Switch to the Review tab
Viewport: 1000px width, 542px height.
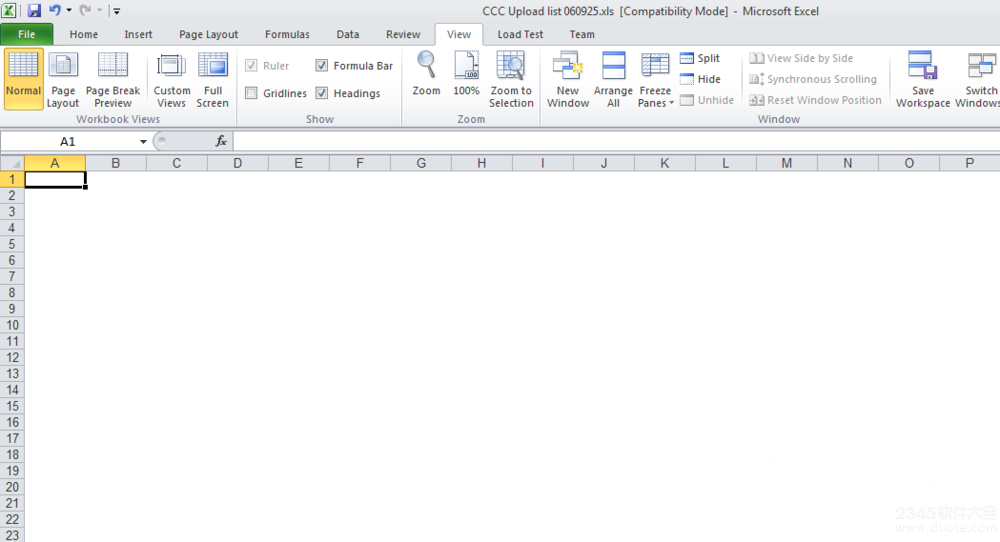click(x=403, y=34)
